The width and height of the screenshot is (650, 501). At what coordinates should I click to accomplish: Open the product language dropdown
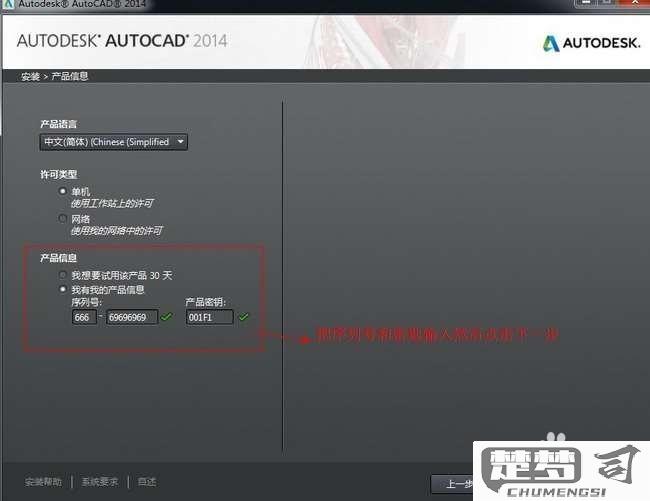[x=114, y=142]
